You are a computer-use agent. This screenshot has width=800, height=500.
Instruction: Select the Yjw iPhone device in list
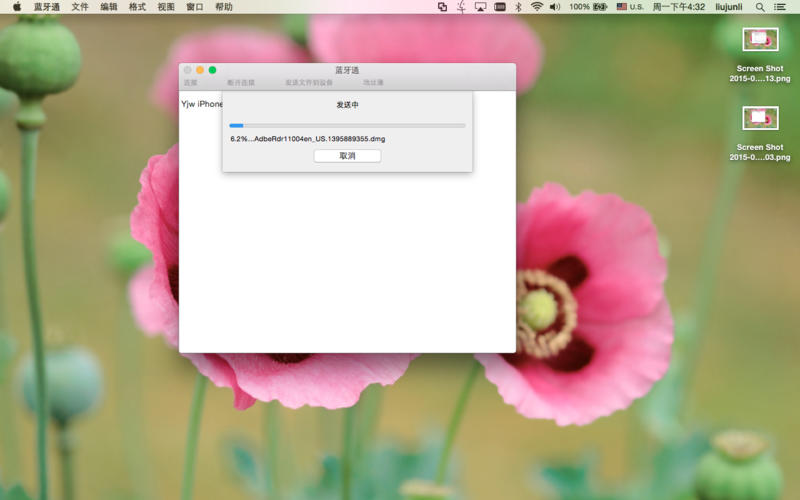[x=201, y=104]
